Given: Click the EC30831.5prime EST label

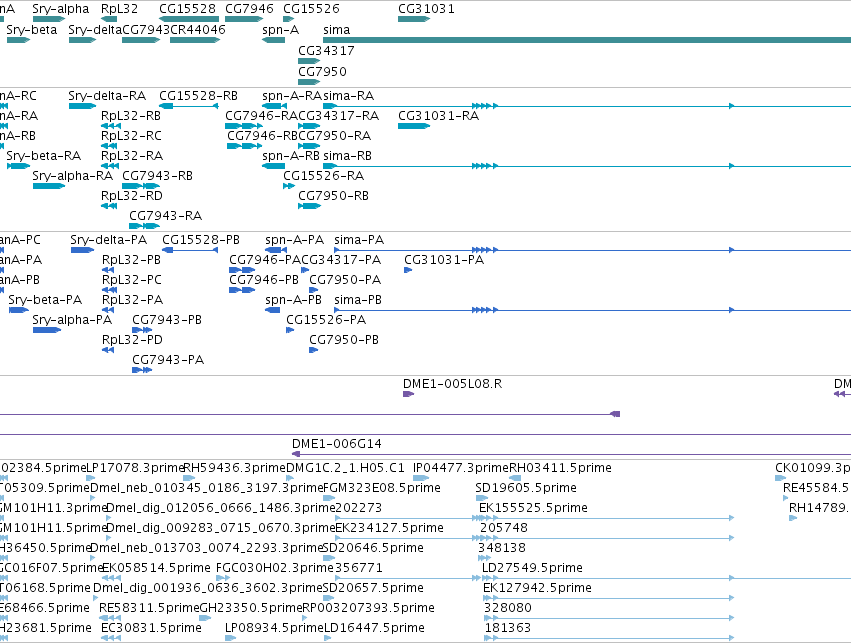Looking at the screenshot, I should [x=151, y=628].
